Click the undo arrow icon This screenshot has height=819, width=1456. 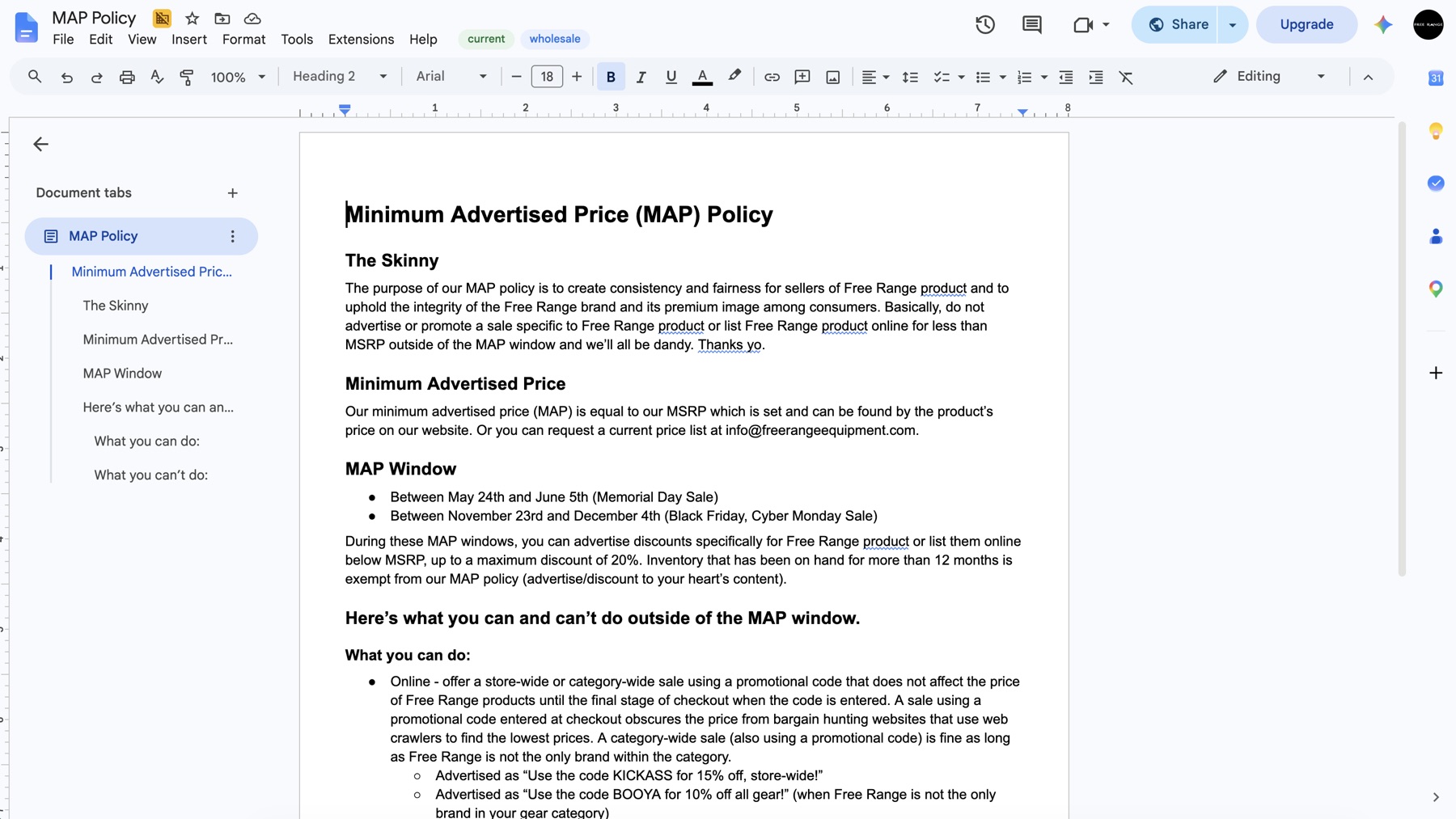click(67, 77)
